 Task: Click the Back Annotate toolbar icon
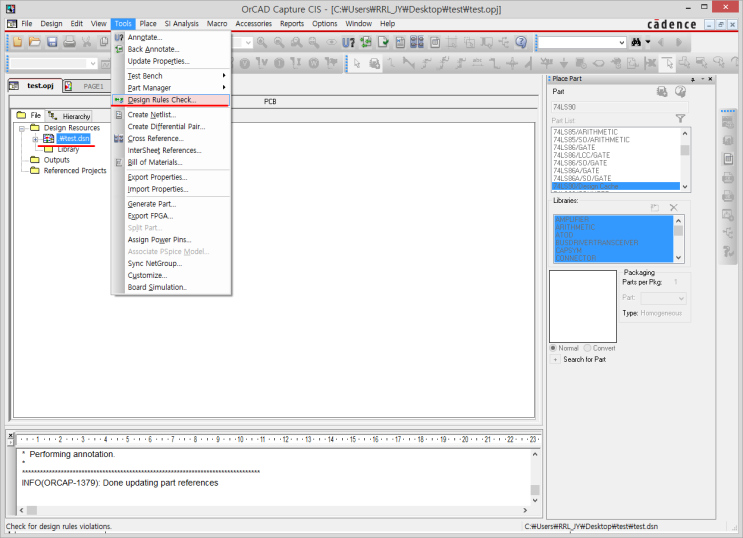click(366, 42)
